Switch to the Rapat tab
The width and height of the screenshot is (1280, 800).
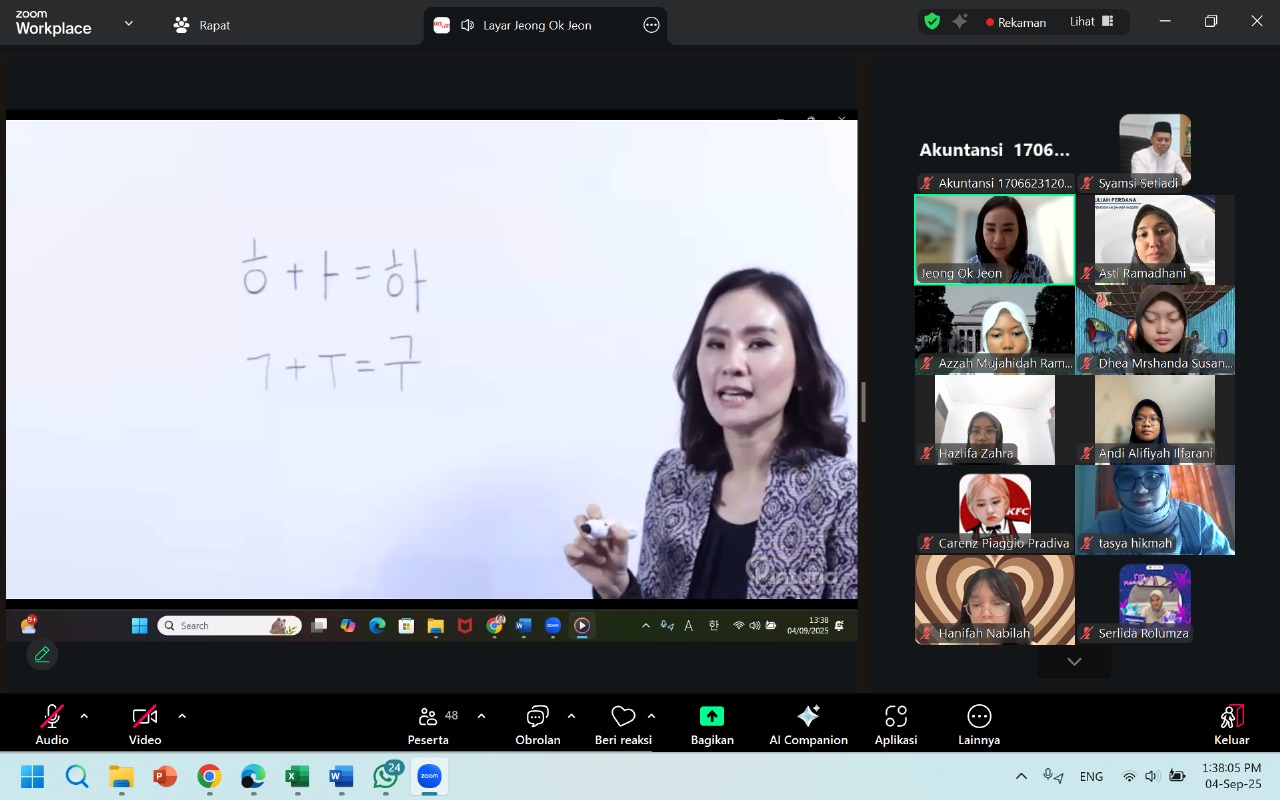click(x=202, y=25)
